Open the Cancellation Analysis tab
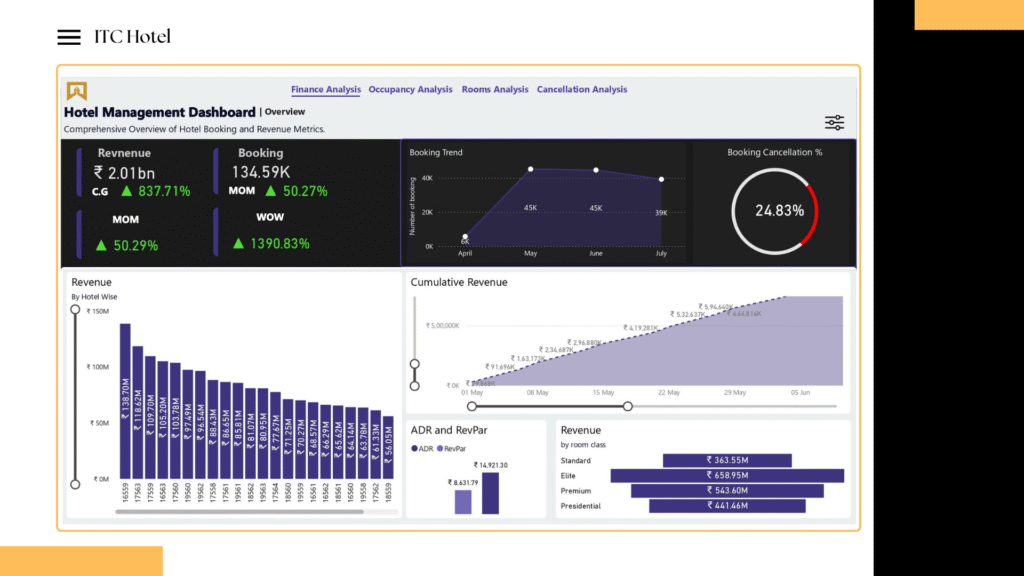 [x=582, y=90]
